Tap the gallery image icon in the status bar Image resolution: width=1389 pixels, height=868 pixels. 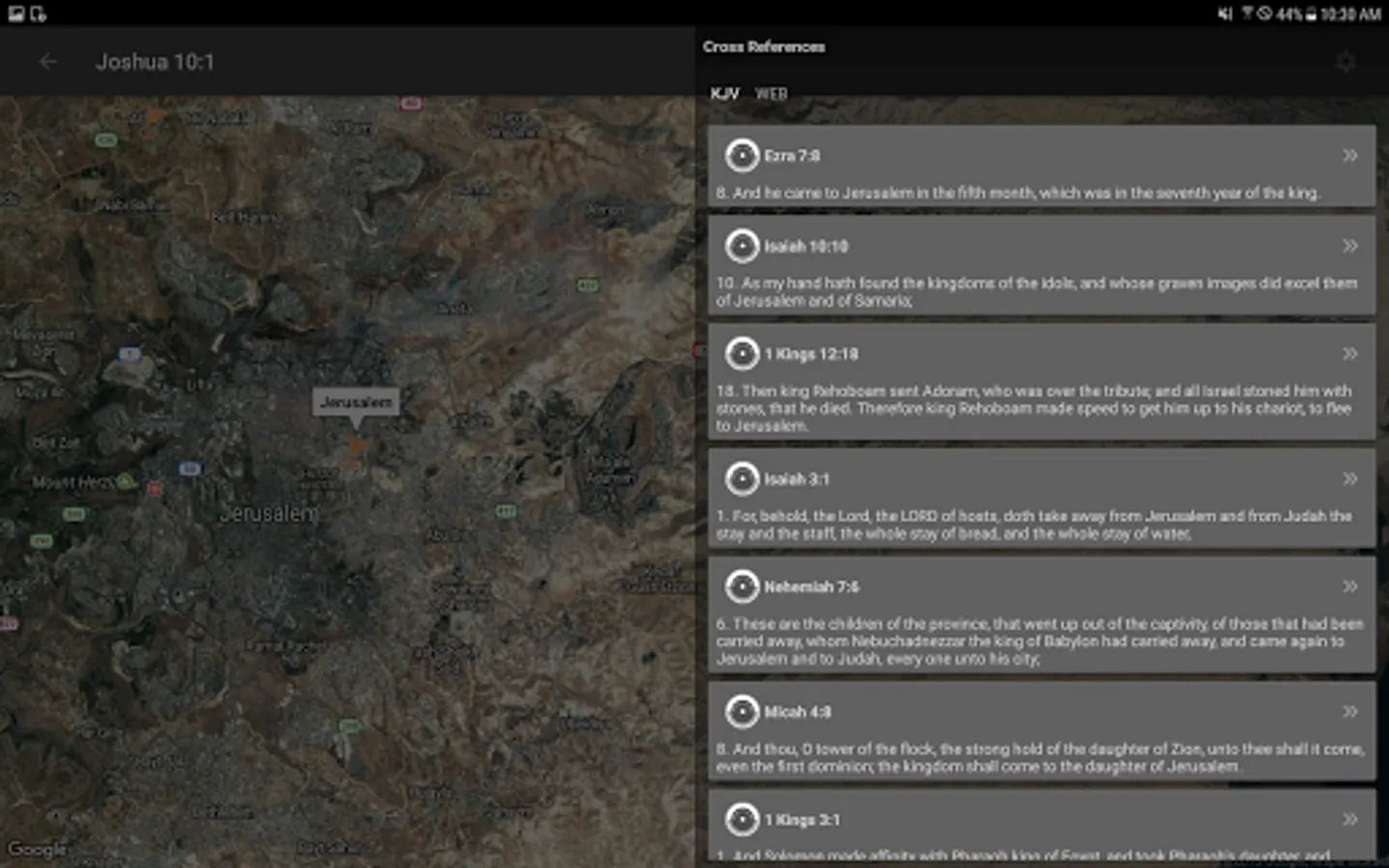(15, 14)
